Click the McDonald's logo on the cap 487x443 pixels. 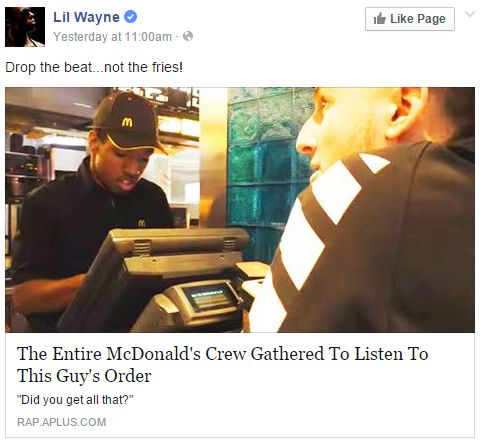[127, 122]
